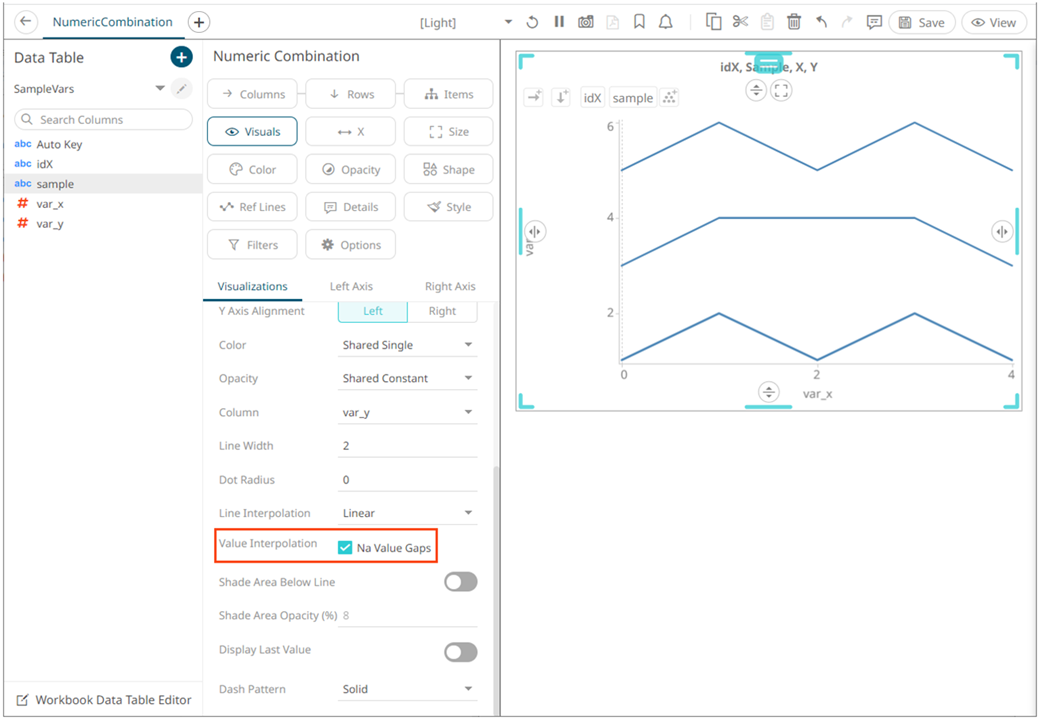
Task: Open alerts with the bell icon
Action: 665,23
